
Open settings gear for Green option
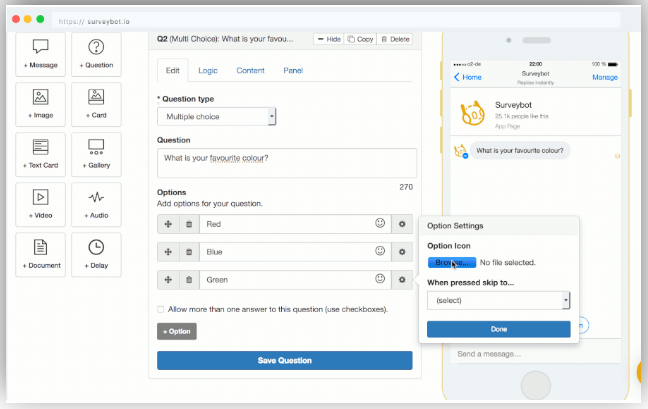click(x=402, y=280)
